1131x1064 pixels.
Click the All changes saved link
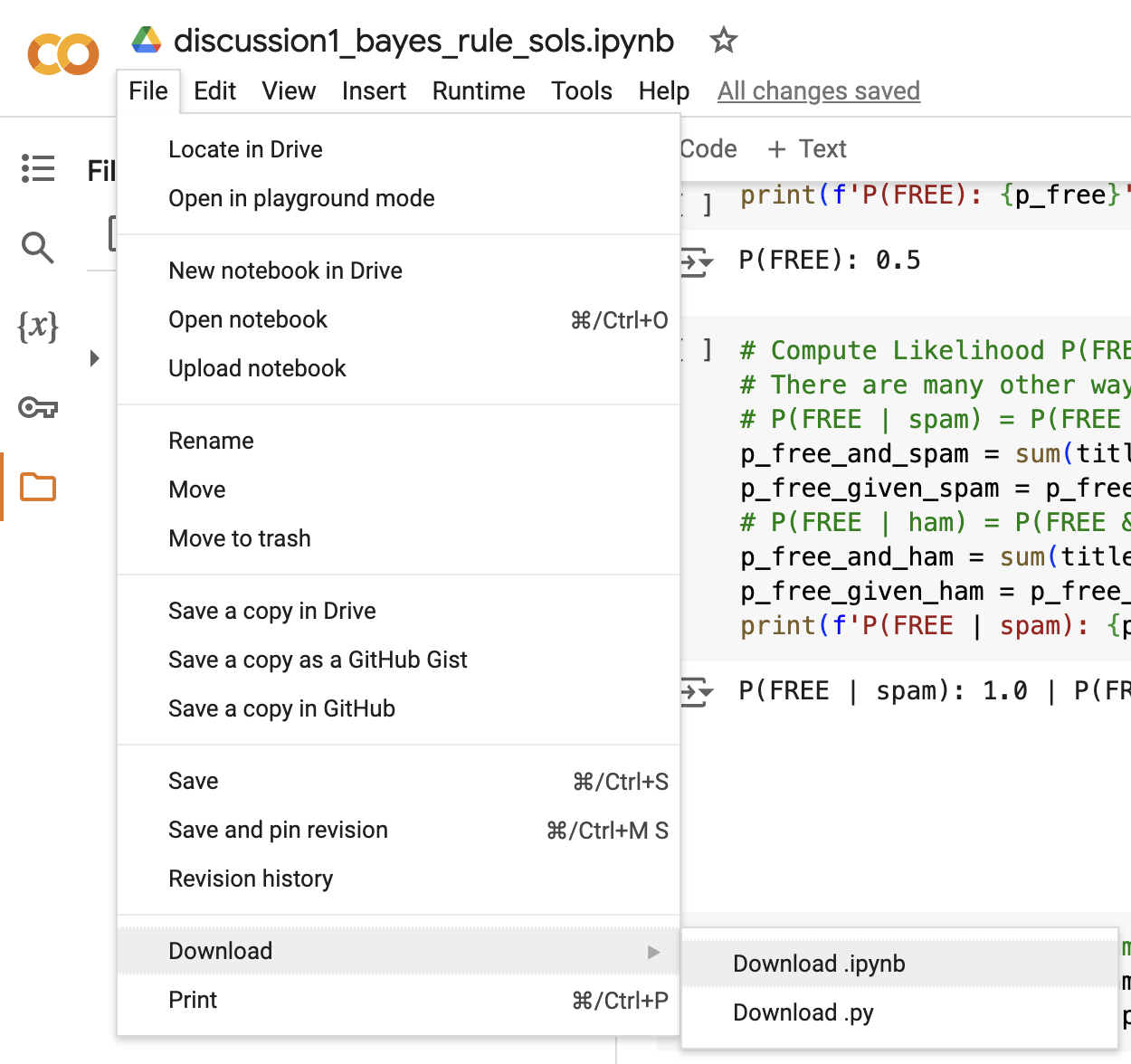(818, 90)
